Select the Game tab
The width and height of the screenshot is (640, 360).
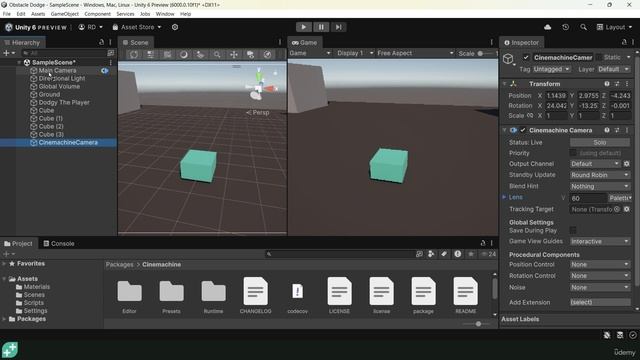click(x=305, y=42)
